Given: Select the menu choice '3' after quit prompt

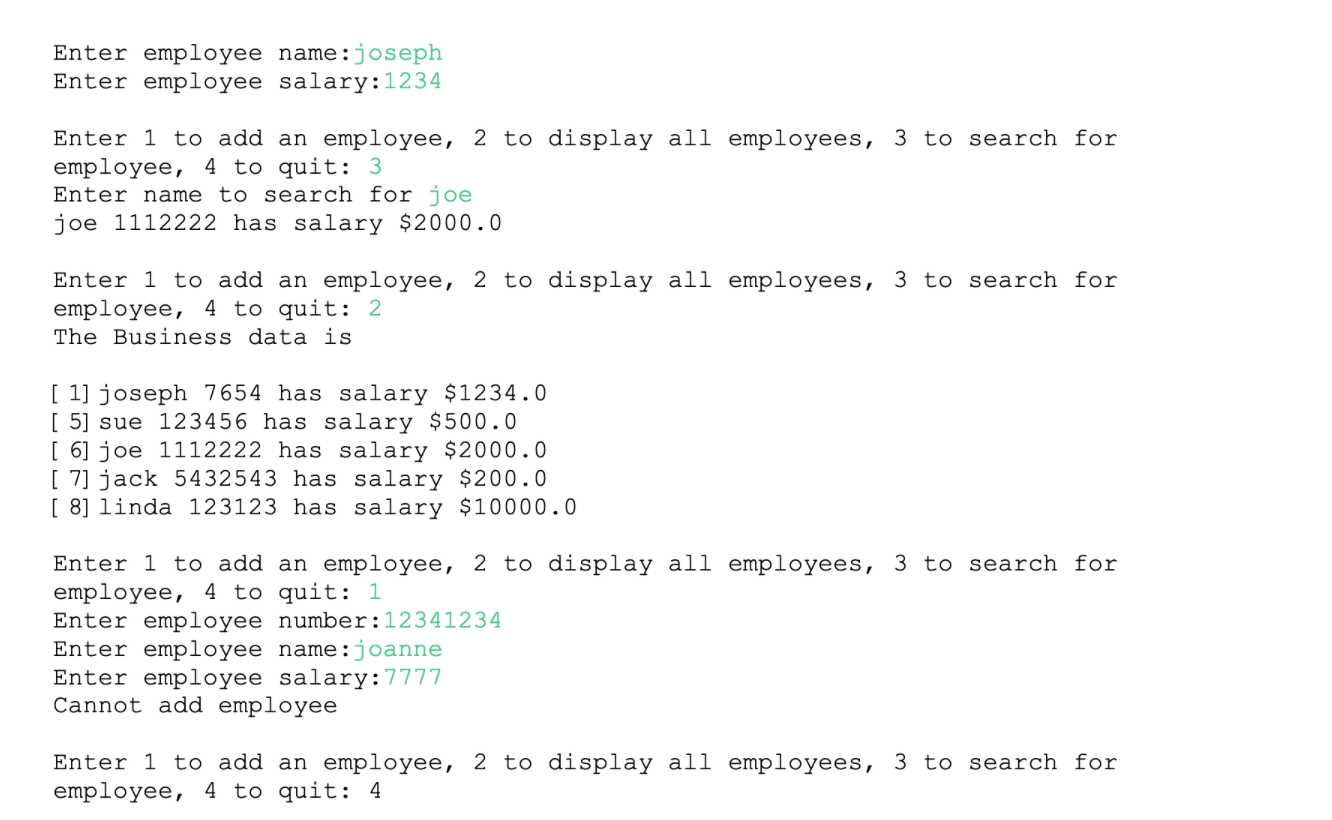Looking at the screenshot, I should 375,166.
